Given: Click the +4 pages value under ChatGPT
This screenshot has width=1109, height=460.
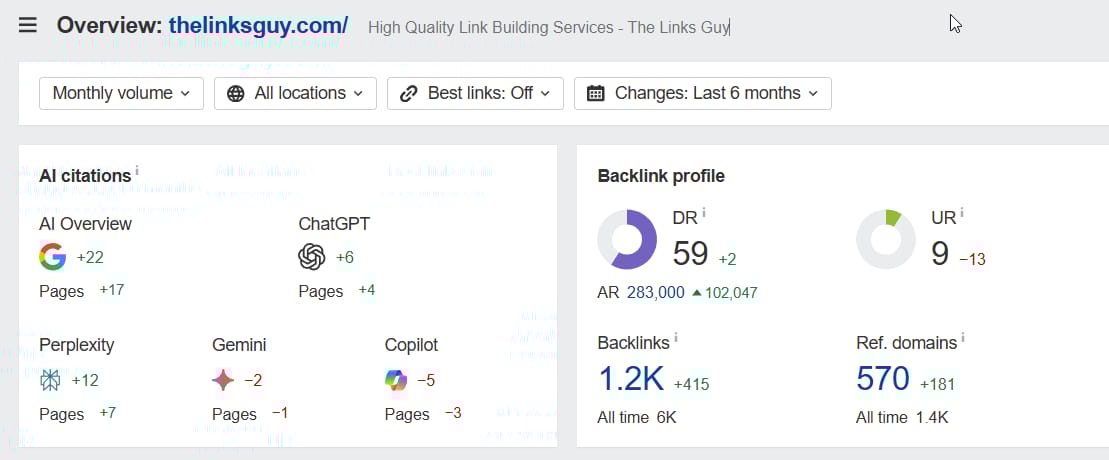Looking at the screenshot, I should [366, 290].
